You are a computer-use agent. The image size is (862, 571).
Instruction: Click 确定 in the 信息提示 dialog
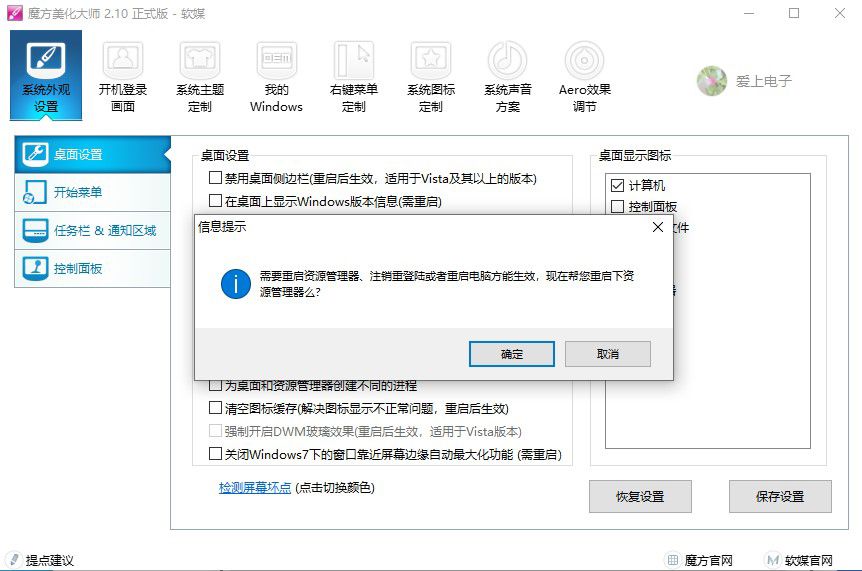(512, 354)
